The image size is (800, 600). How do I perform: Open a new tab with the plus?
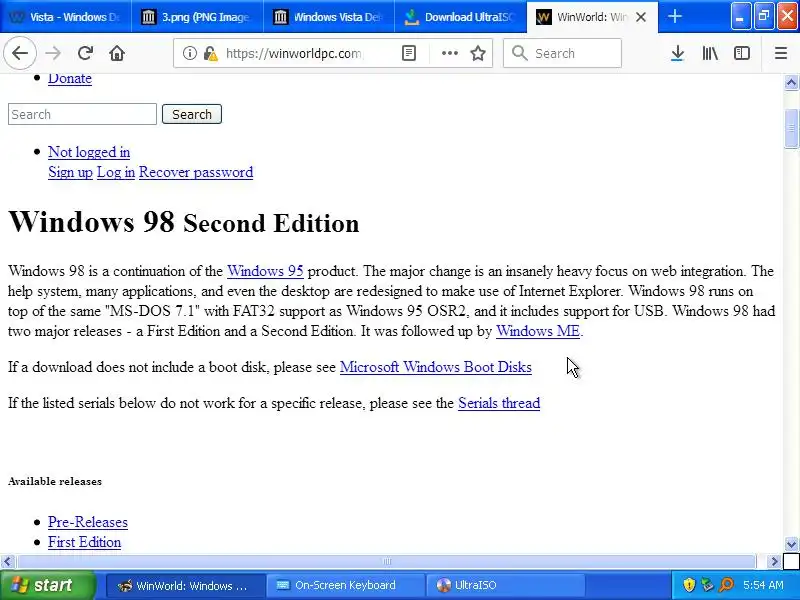click(674, 16)
